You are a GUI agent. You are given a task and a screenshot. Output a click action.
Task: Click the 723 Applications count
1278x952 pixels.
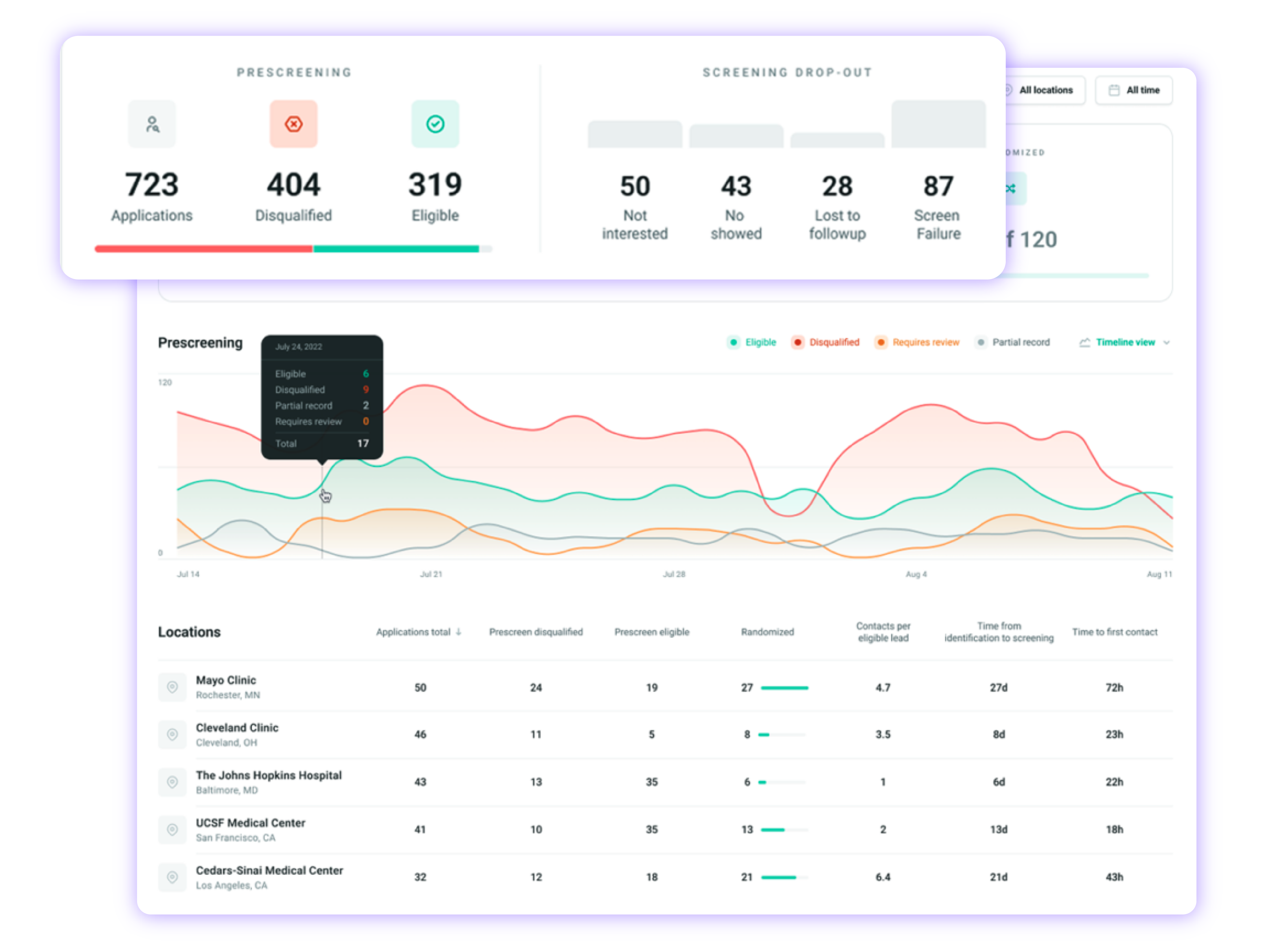click(x=152, y=185)
